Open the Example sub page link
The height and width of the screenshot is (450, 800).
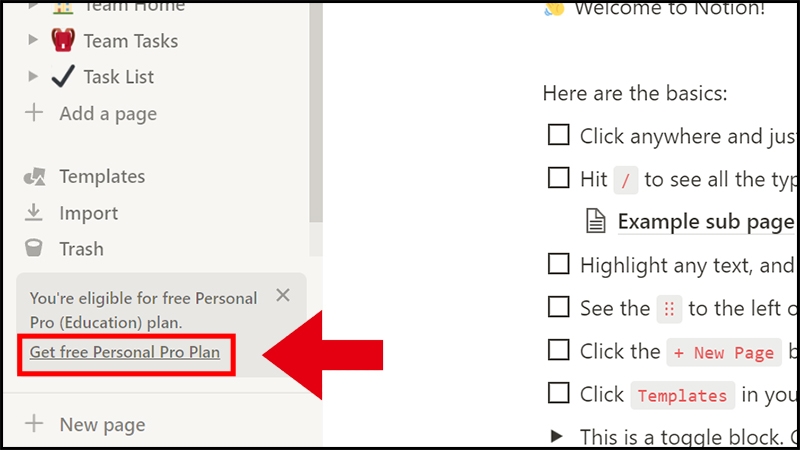coord(705,222)
